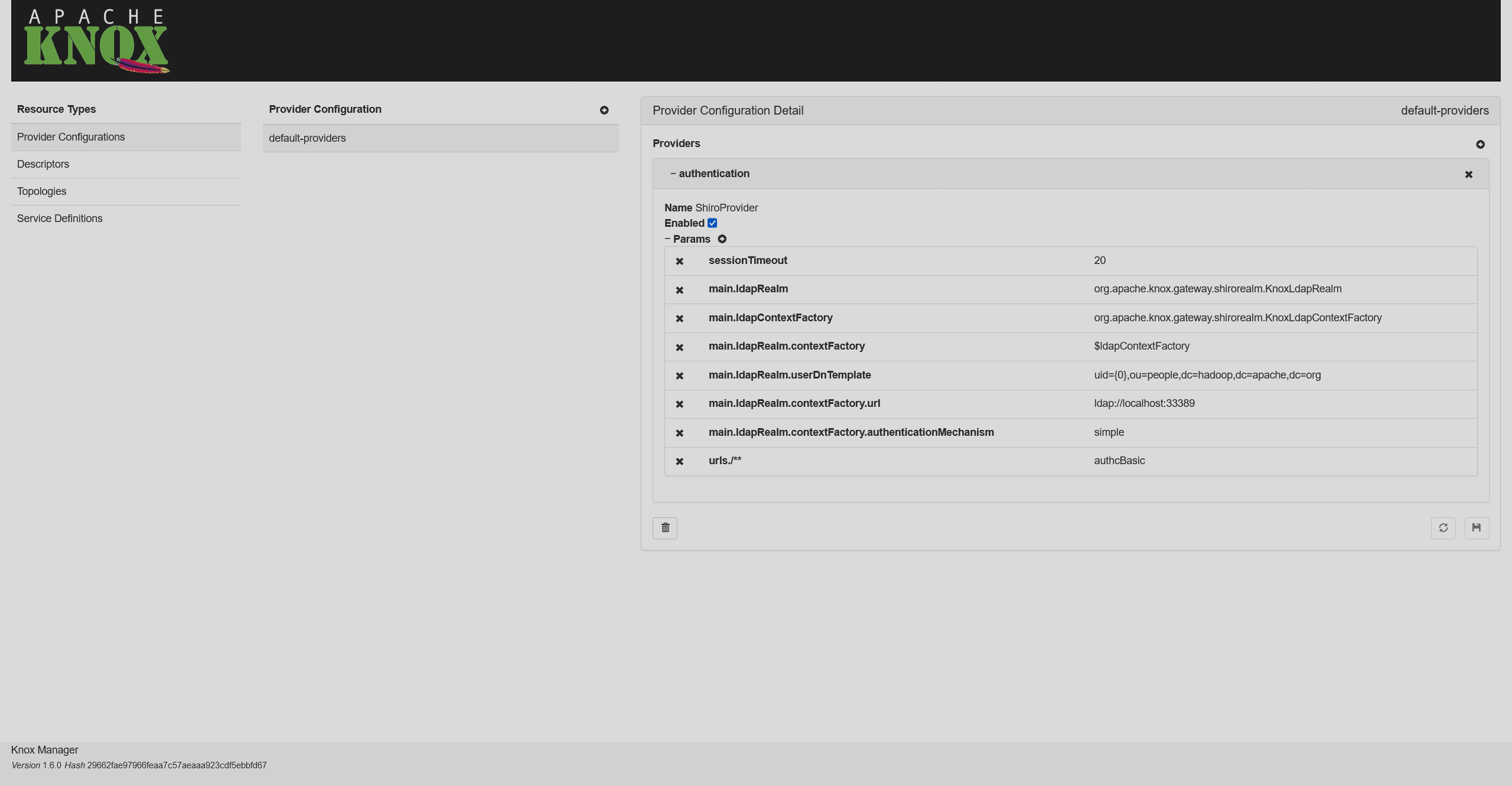Edit the KnoxLdapRealm value
Screen dimensions: 1512x786
pyautogui.click(x=1218, y=289)
